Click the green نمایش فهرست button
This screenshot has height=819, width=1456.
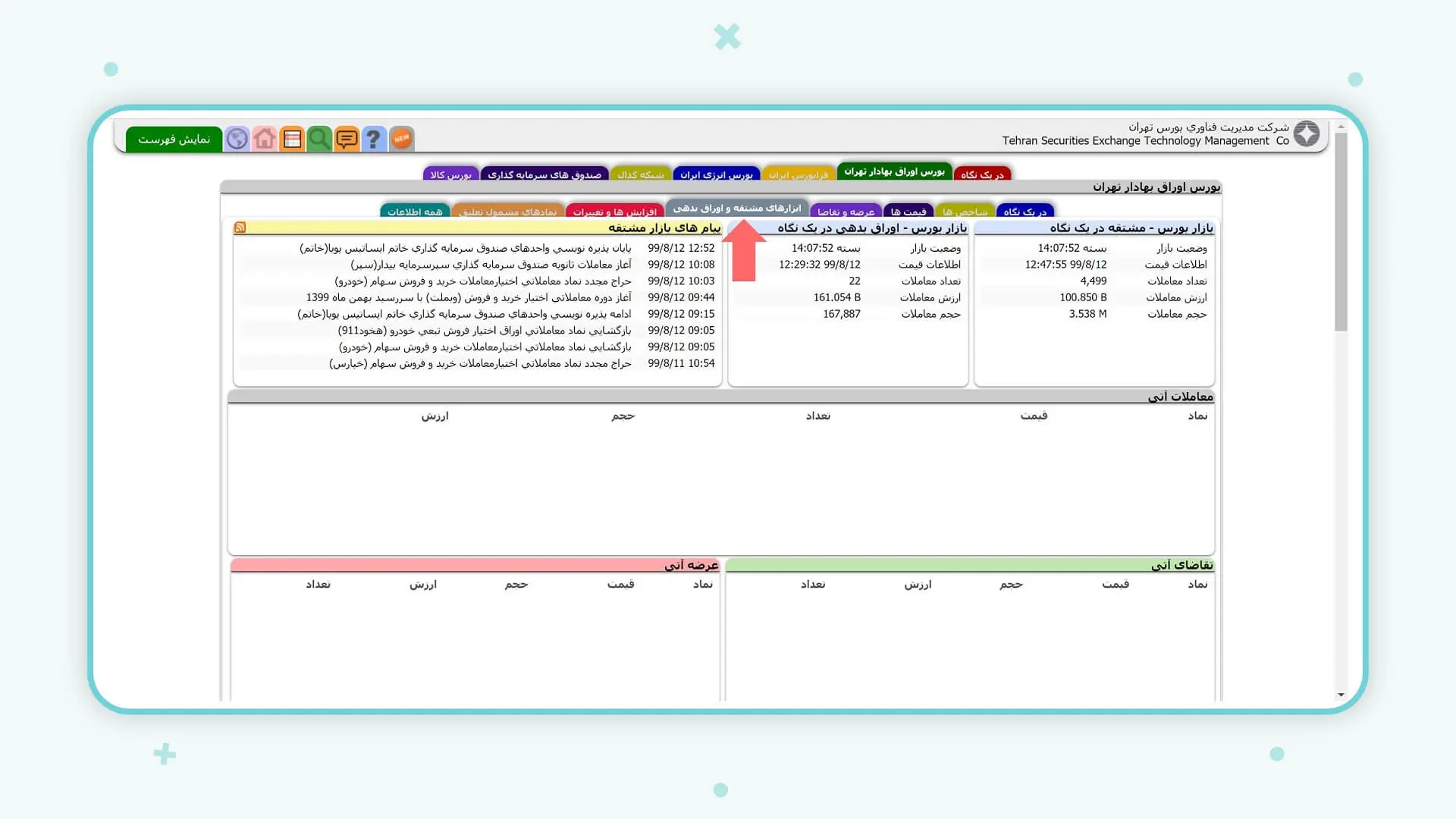[x=174, y=140]
